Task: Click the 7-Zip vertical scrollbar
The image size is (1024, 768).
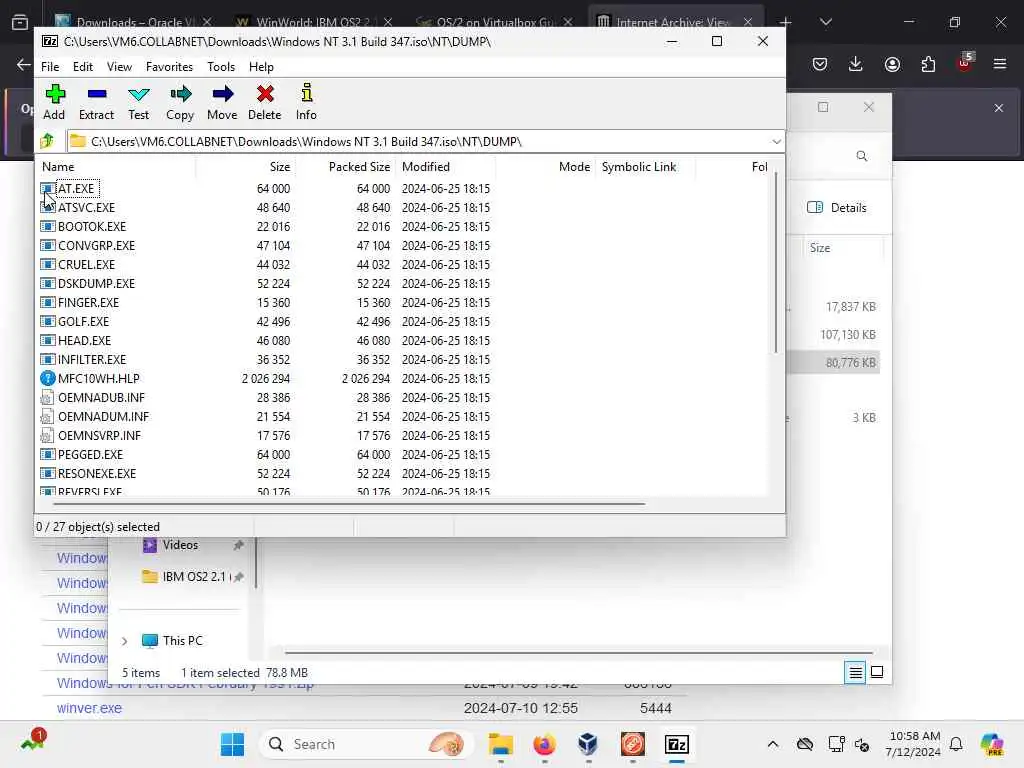Action: 775,261
